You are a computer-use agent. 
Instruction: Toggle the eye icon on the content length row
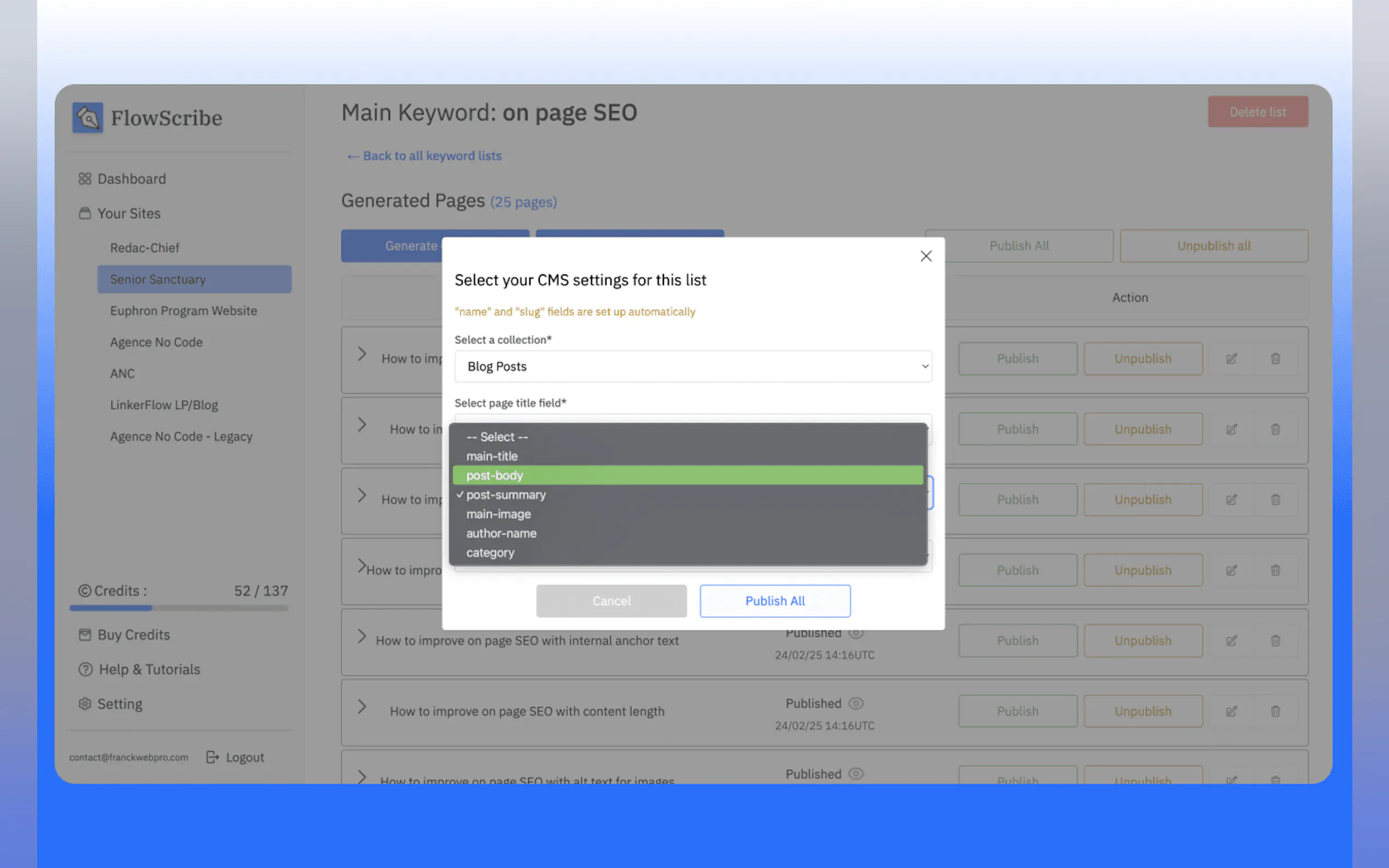click(856, 703)
